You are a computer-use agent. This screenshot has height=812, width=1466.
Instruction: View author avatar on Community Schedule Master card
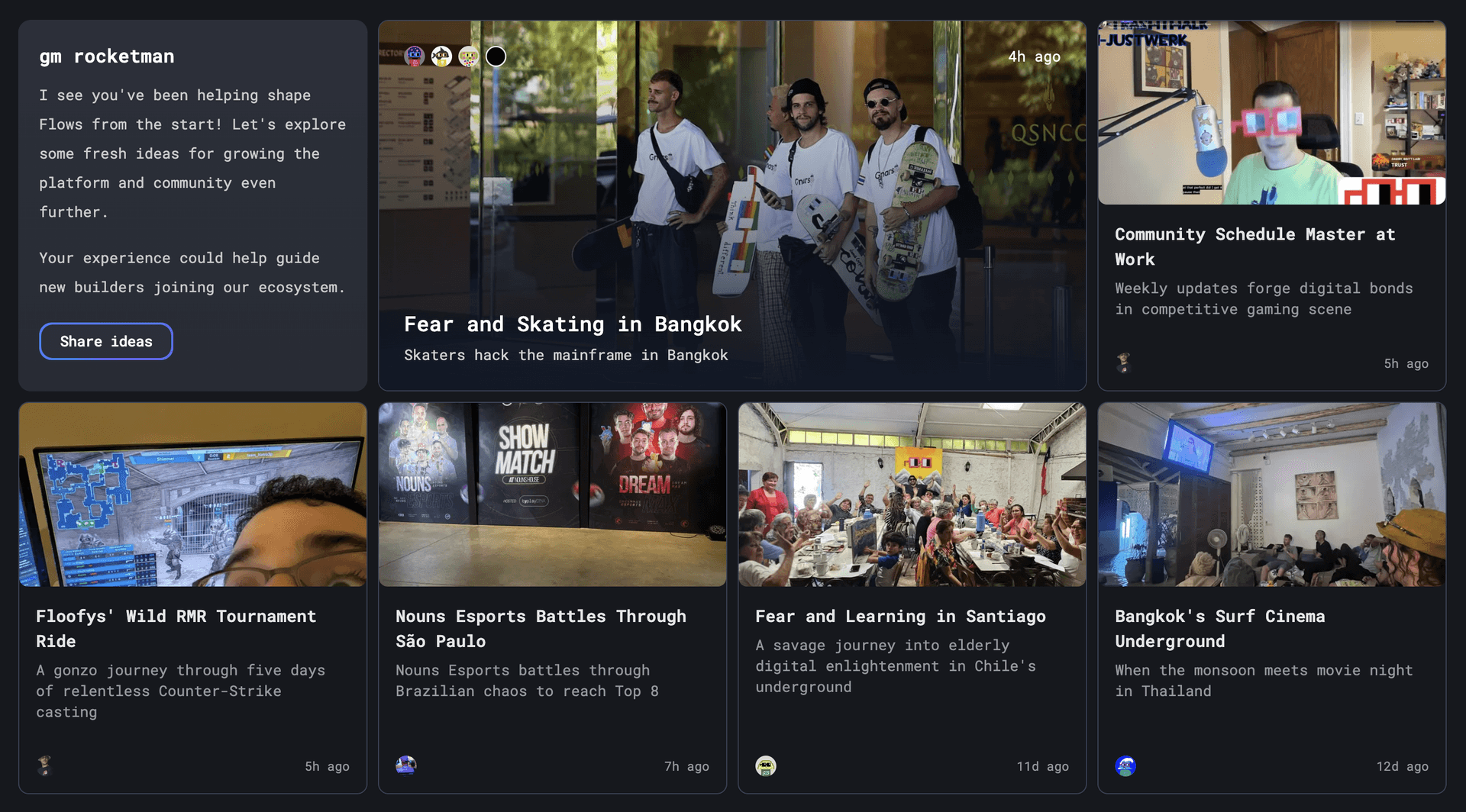click(x=1123, y=363)
